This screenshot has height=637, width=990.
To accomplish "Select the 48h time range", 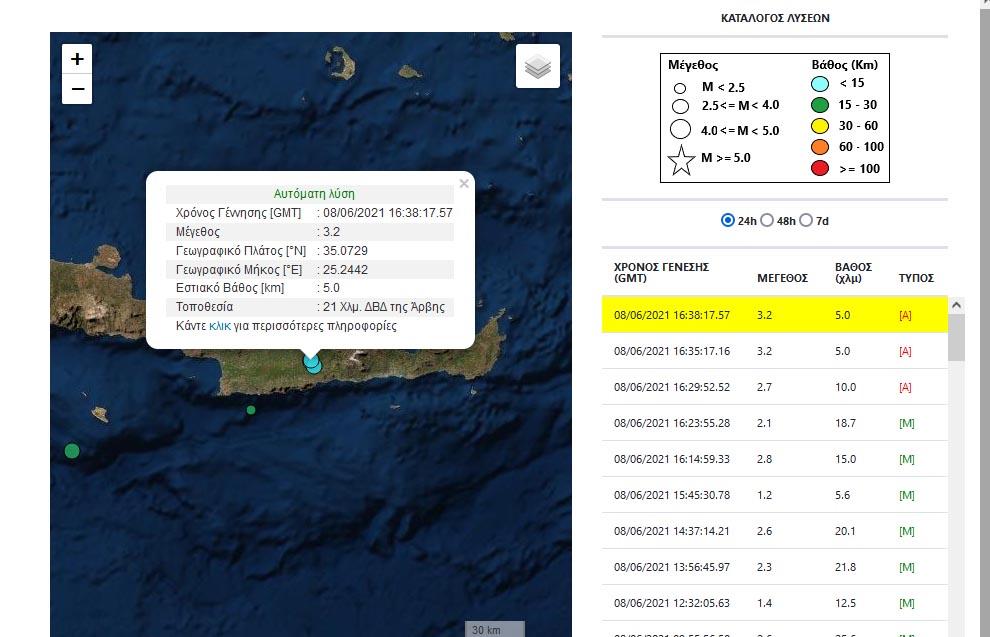I will click(768, 220).
